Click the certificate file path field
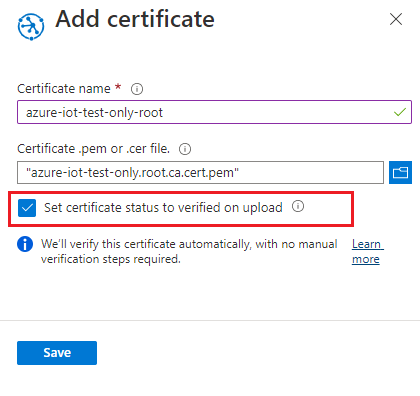This screenshot has height=396, width=420. point(200,172)
